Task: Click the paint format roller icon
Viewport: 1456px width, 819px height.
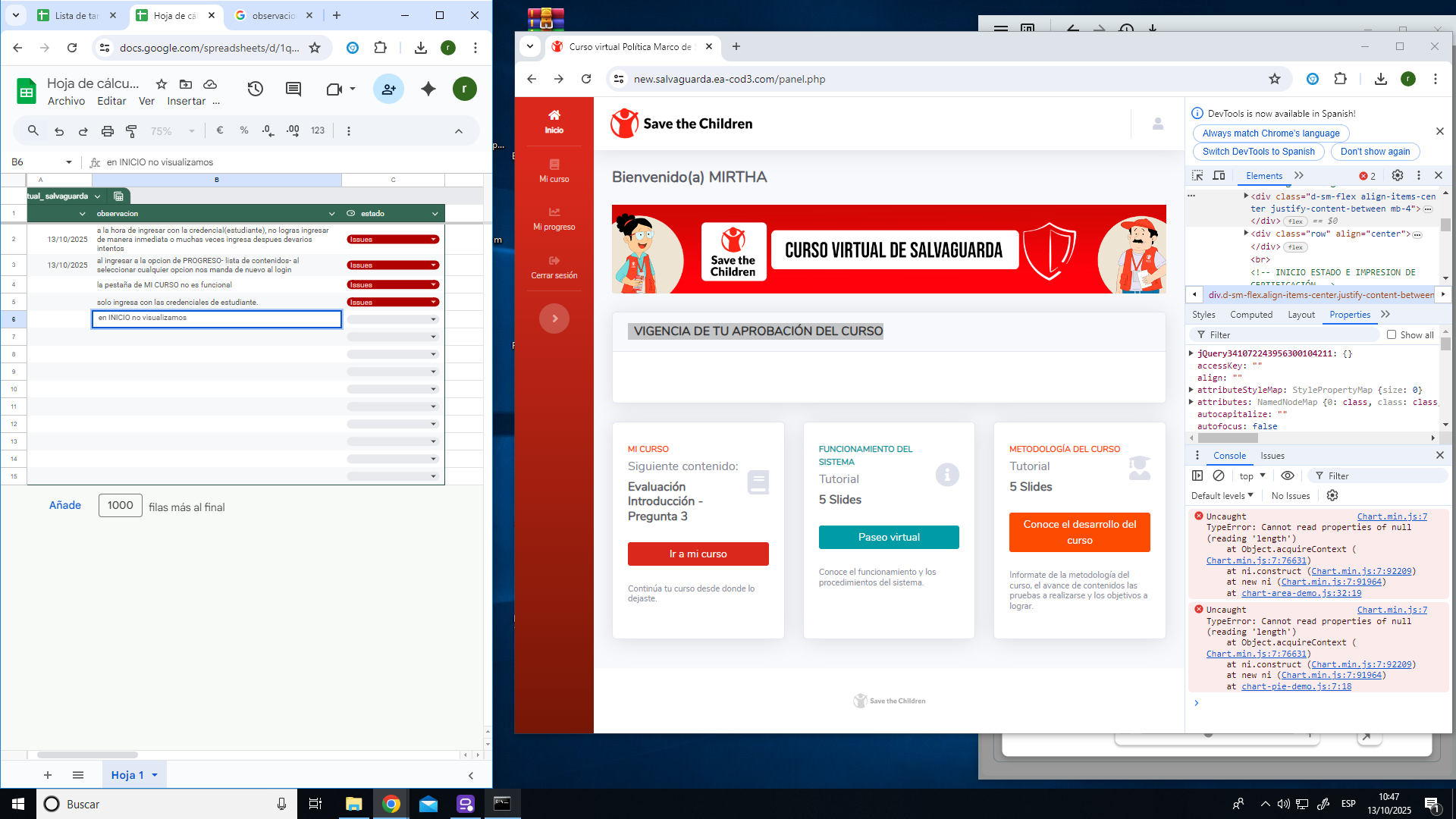Action: click(131, 130)
